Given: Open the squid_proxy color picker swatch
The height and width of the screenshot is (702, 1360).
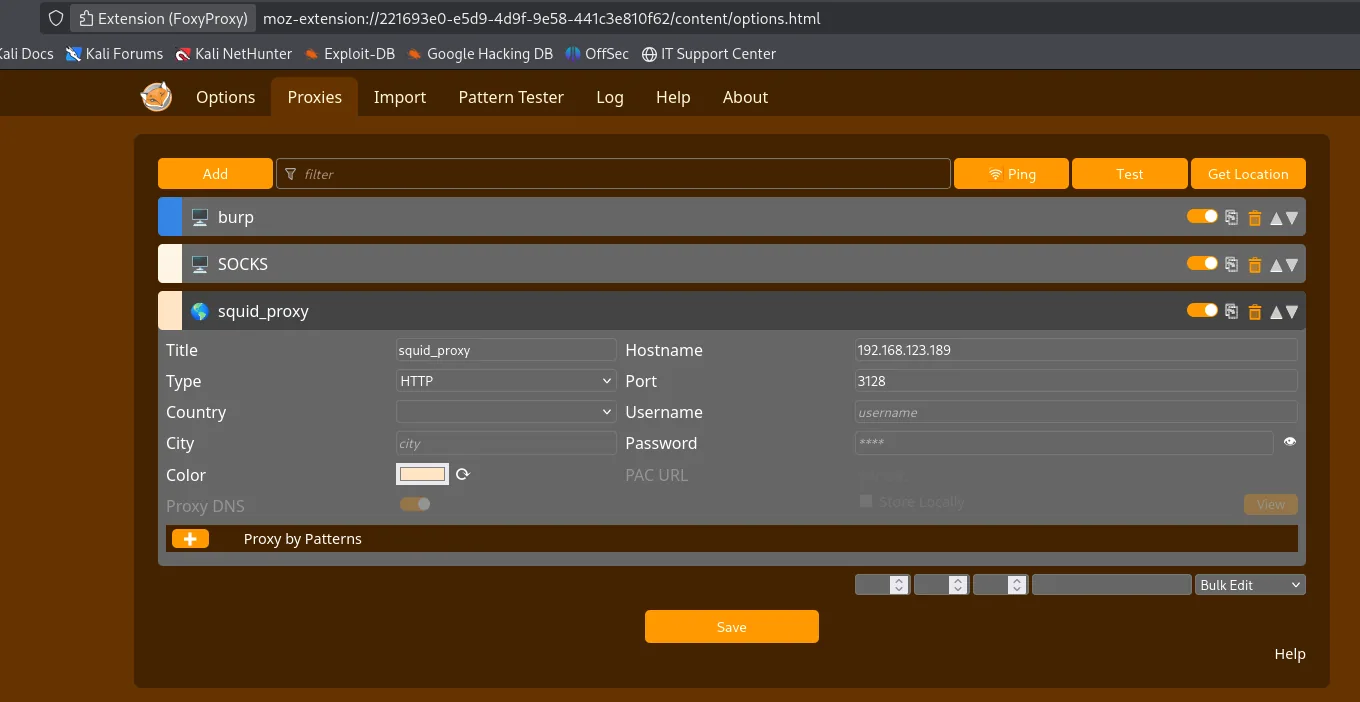Looking at the screenshot, I should (422, 474).
